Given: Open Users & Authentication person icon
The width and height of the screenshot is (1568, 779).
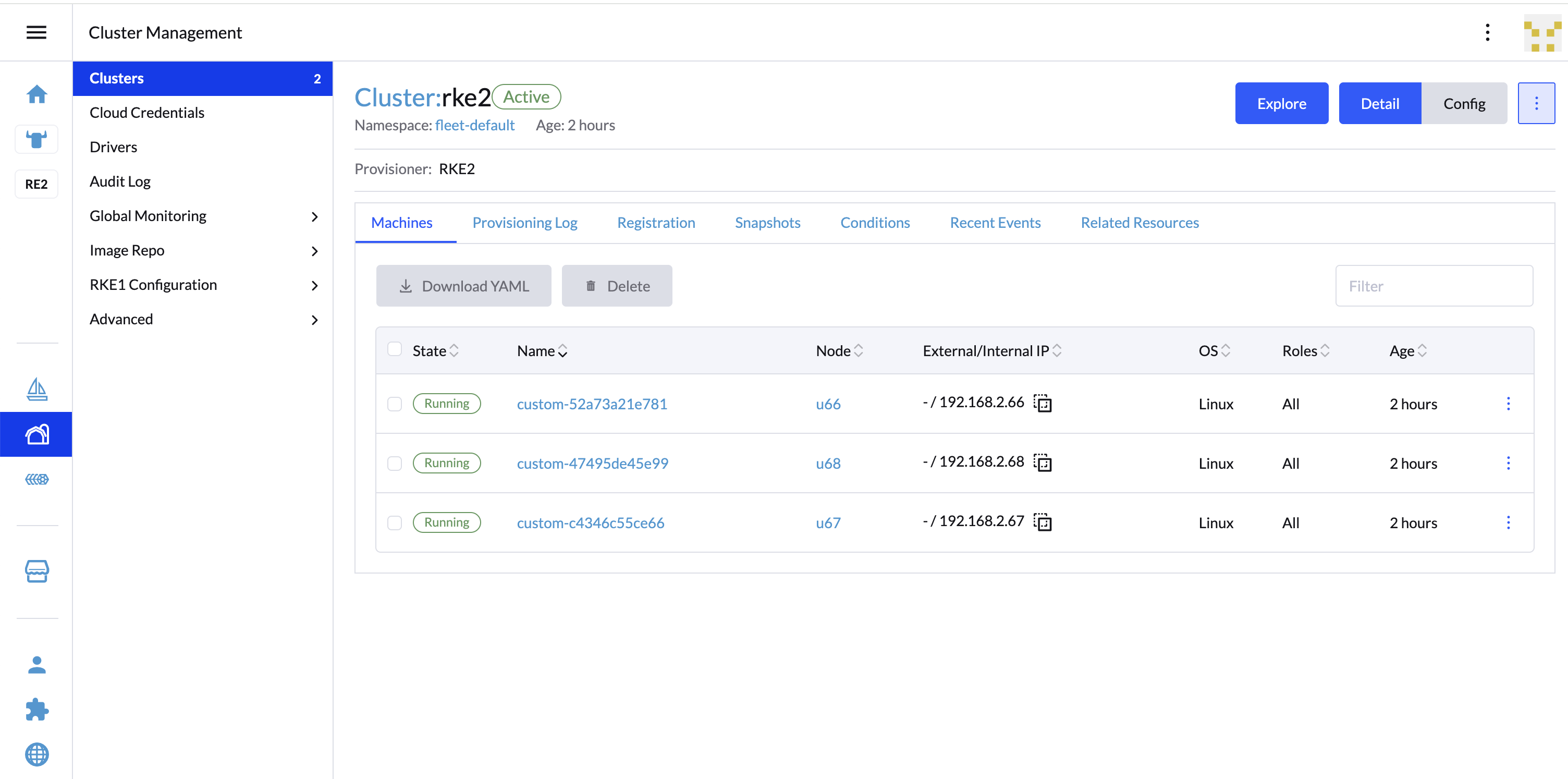Looking at the screenshot, I should tap(36, 664).
